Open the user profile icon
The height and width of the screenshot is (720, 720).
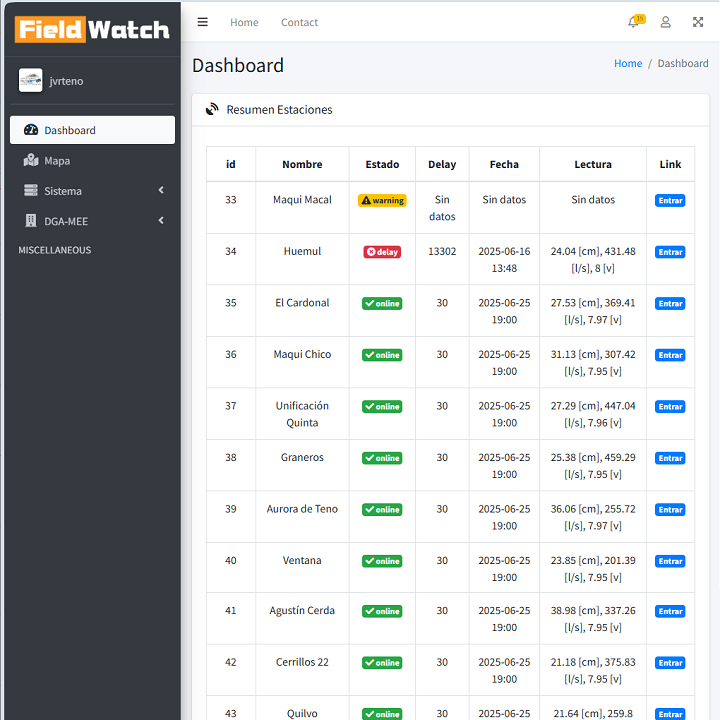[x=665, y=22]
